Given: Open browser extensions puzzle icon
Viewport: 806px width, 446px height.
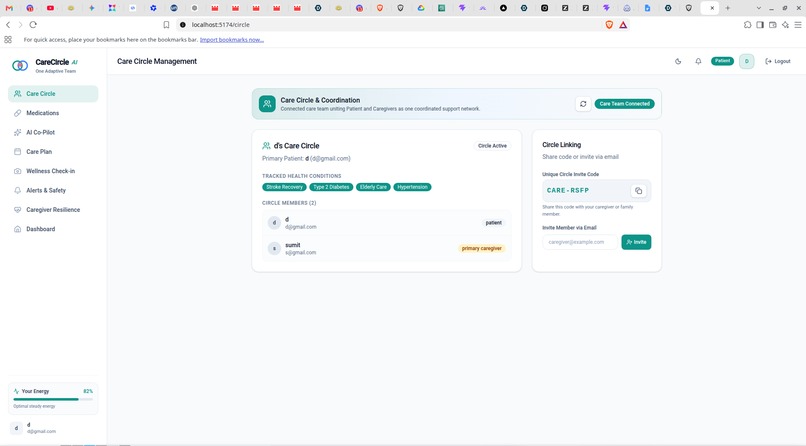Looking at the screenshot, I should pyautogui.click(x=747, y=25).
